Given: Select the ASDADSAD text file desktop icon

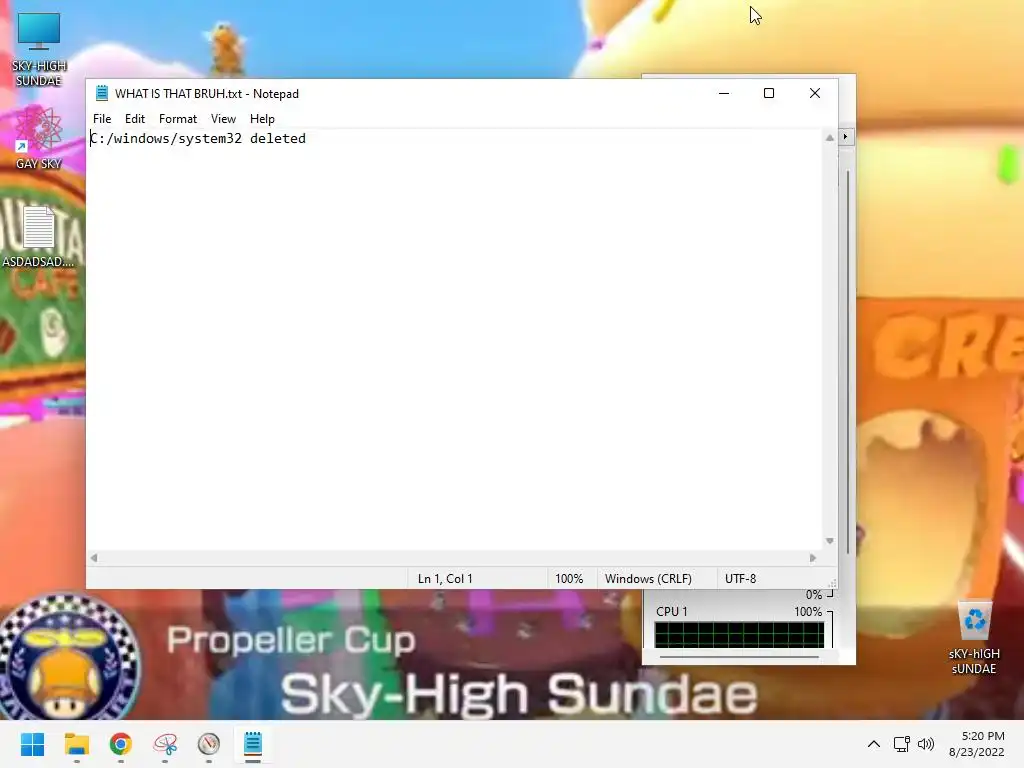Looking at the screenshot, I should point(39,236).
